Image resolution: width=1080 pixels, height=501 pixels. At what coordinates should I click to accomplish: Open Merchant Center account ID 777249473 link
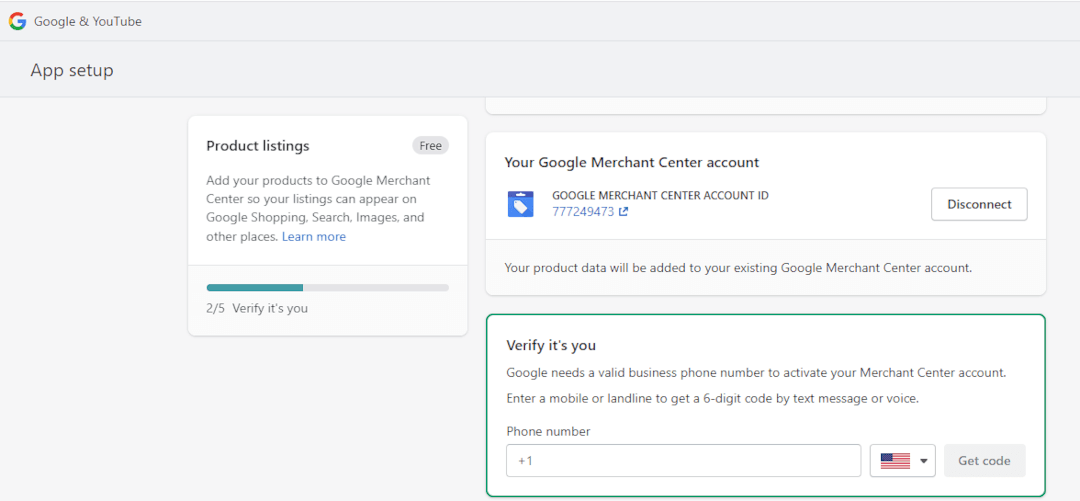click(583, 212)
